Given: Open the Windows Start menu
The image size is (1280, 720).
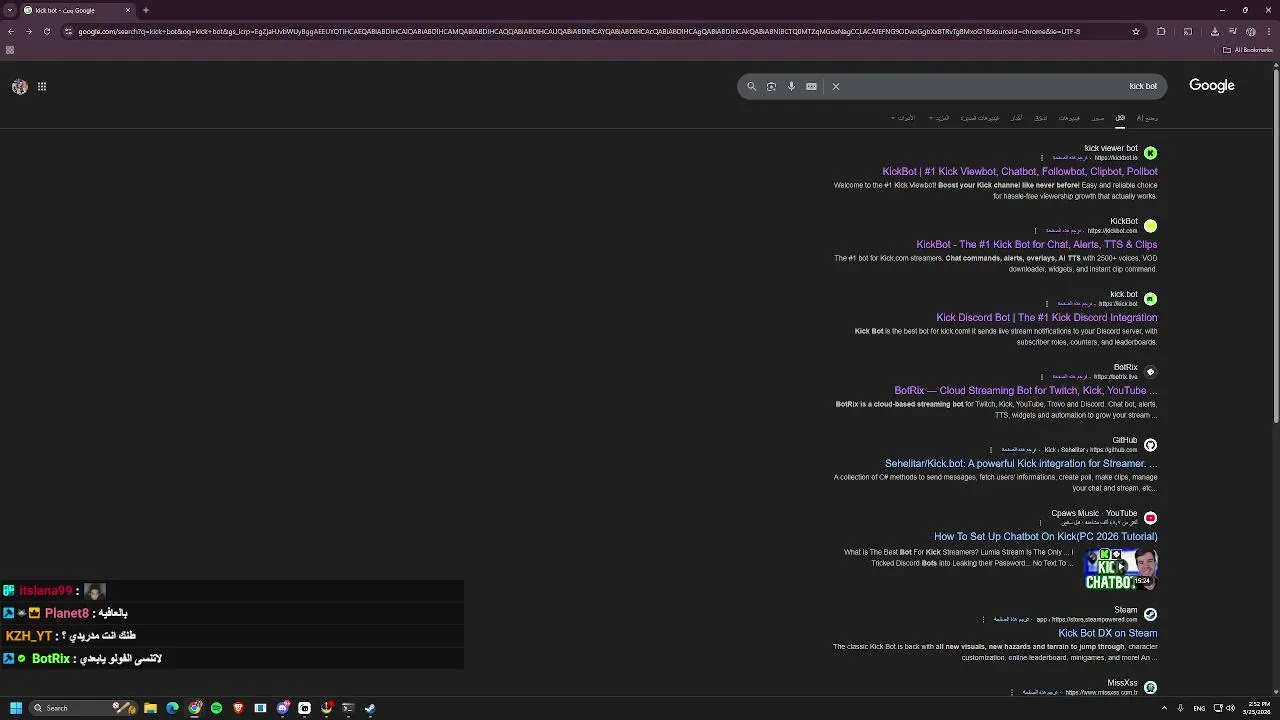Looking at the screenshot, I should (x=16, y=708).
